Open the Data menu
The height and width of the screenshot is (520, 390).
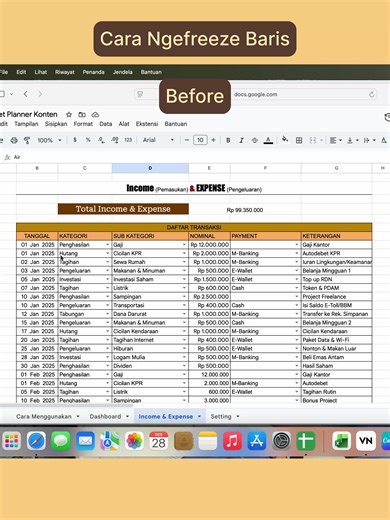(106, 124)
